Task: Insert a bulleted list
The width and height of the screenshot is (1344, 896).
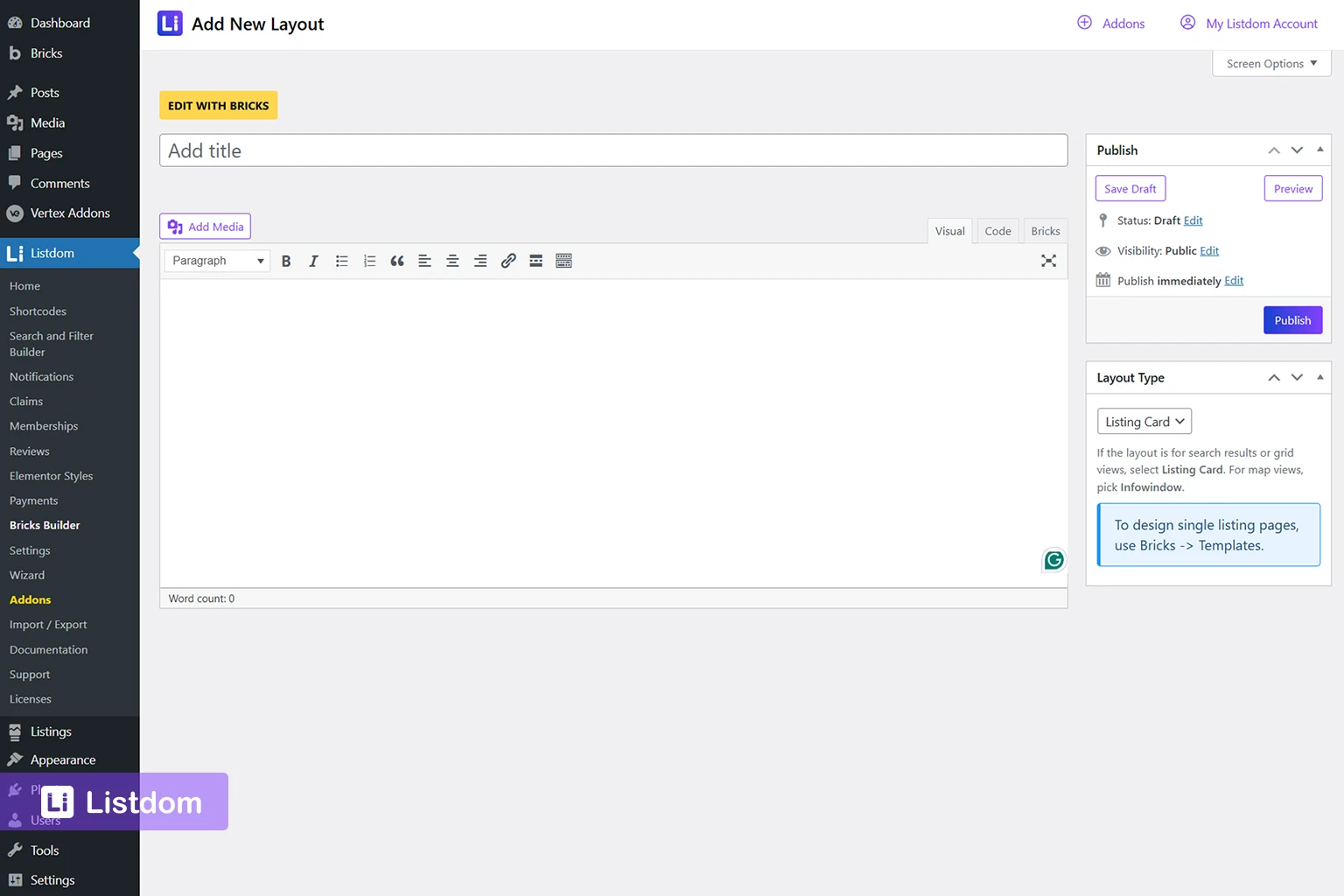Action: (x=341, y=261)
